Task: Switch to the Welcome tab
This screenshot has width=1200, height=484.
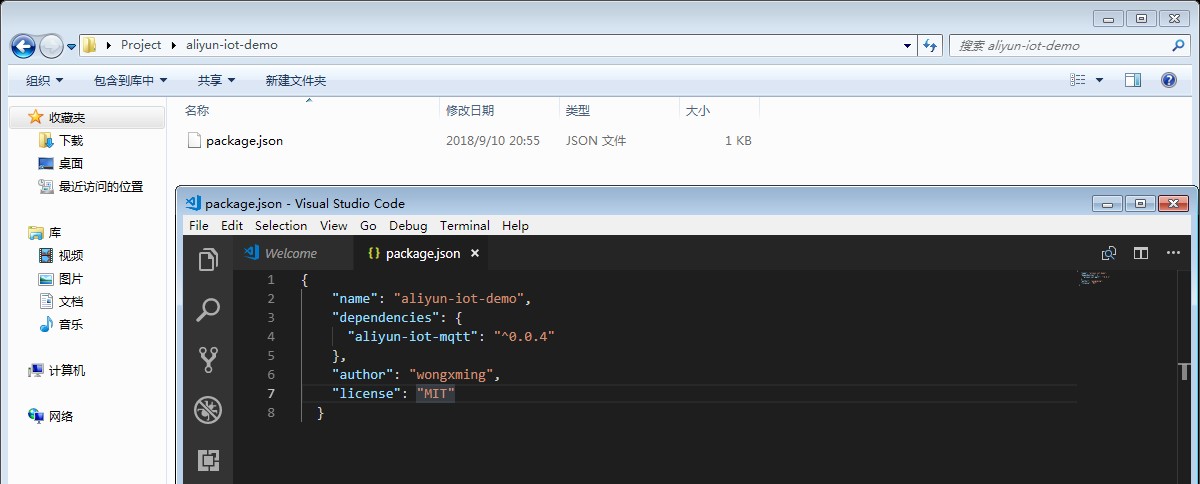Action: coord(291,253)
